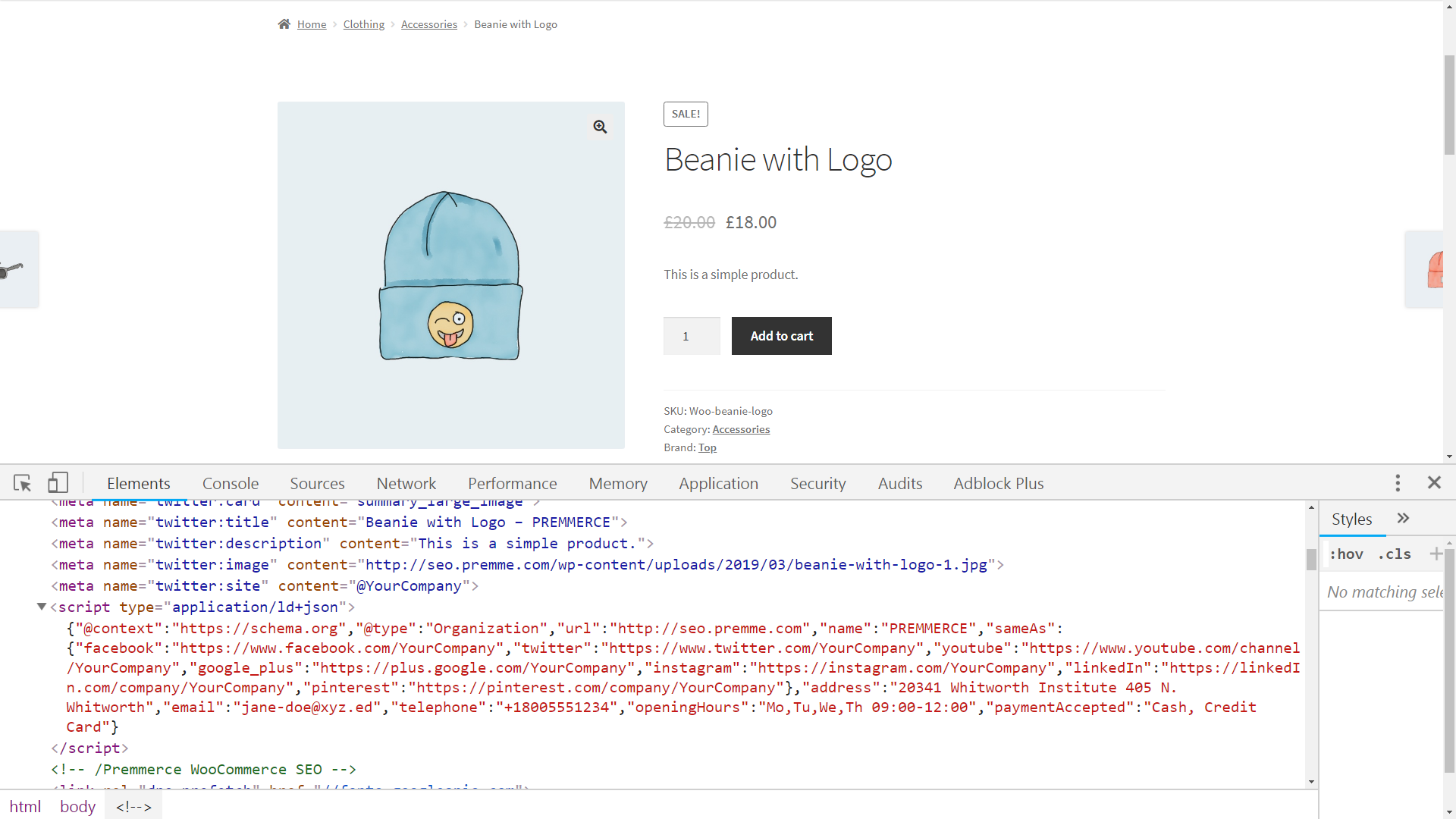Click SKU Woo-beanie-logo text

pyautogui.click(x=718, y=411)
